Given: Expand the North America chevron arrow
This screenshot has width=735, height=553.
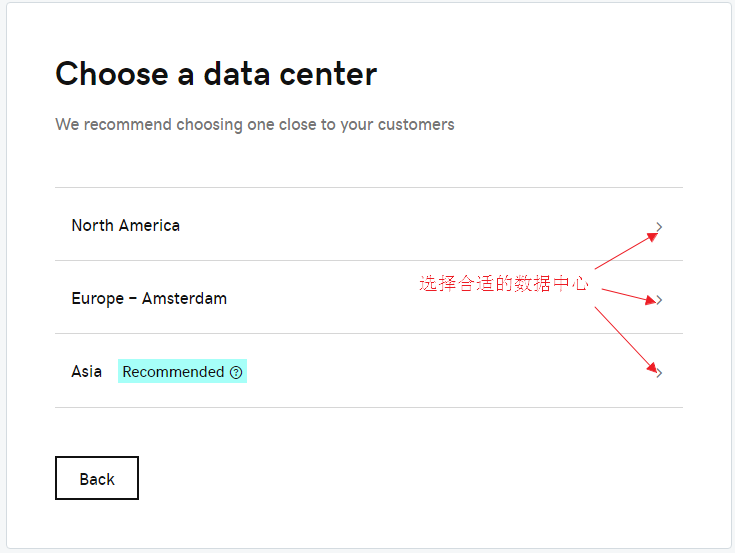Looking at the screenshot, I should coord(659,227).
